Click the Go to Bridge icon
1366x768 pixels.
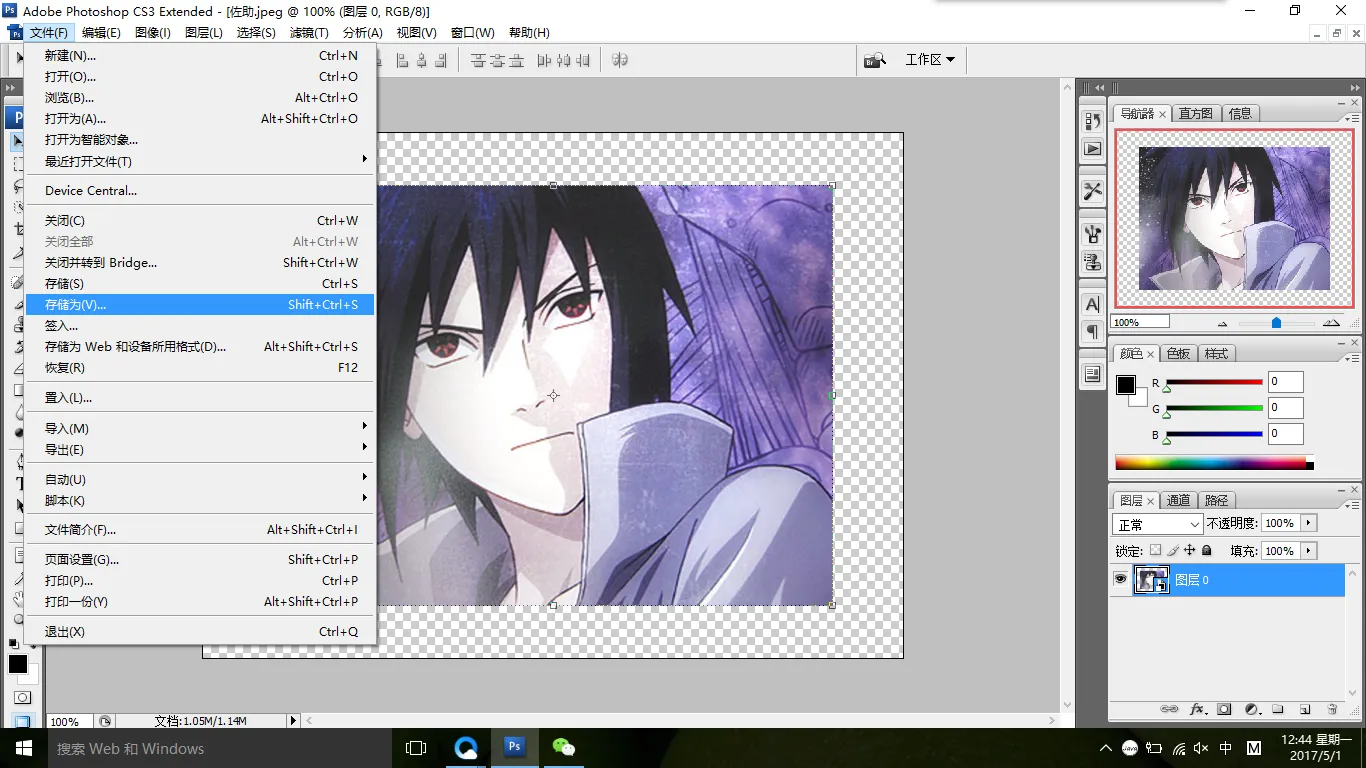pos(875,60)
